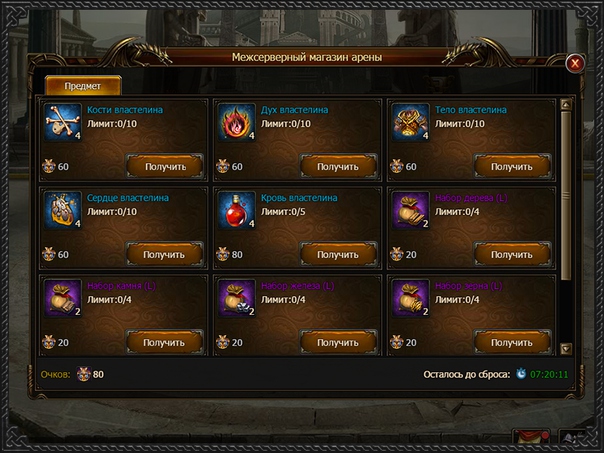Screen dimensions: 604x453
Task: Select the Дух властелина flame icon
Action: point(237,122)
